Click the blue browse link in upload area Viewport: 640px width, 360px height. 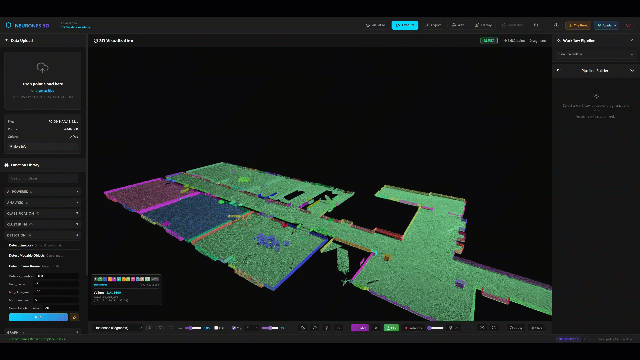[44, 91]
